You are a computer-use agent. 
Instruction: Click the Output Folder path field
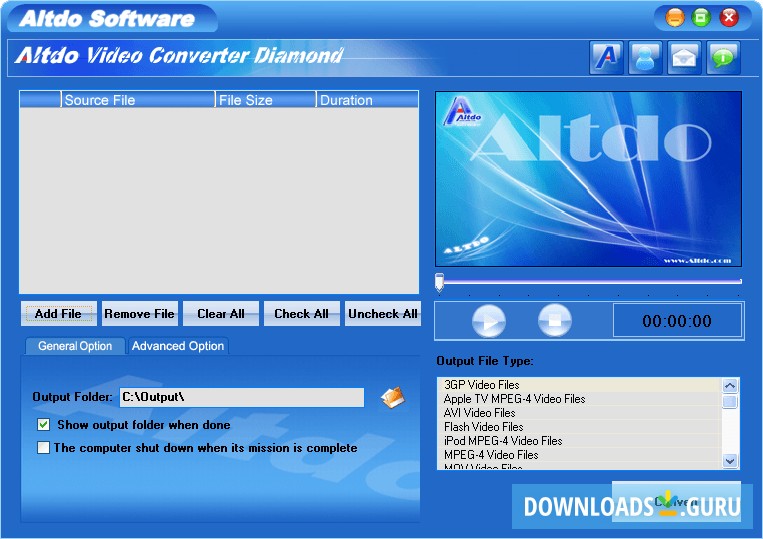(x=242, y=397)
